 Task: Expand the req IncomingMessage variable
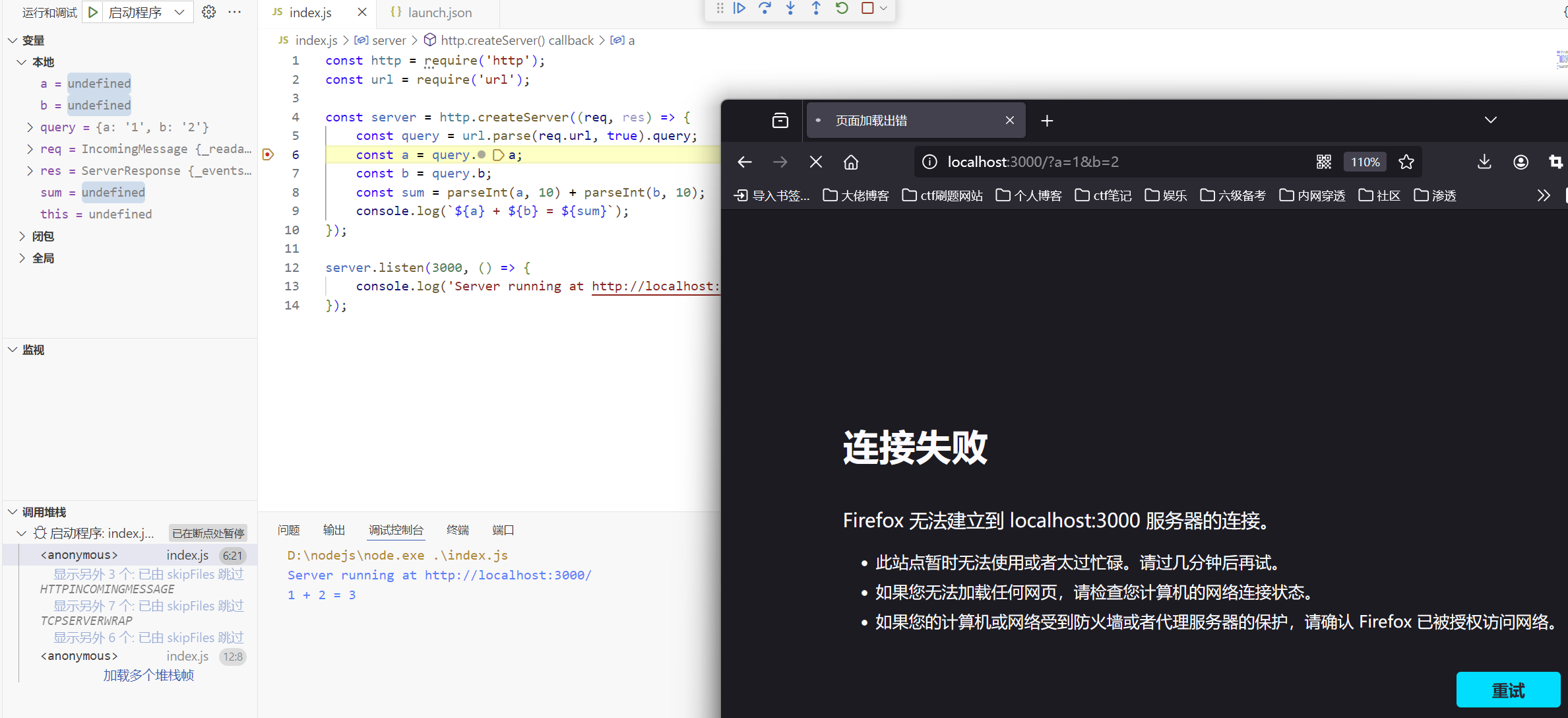(x=30, y=148)
